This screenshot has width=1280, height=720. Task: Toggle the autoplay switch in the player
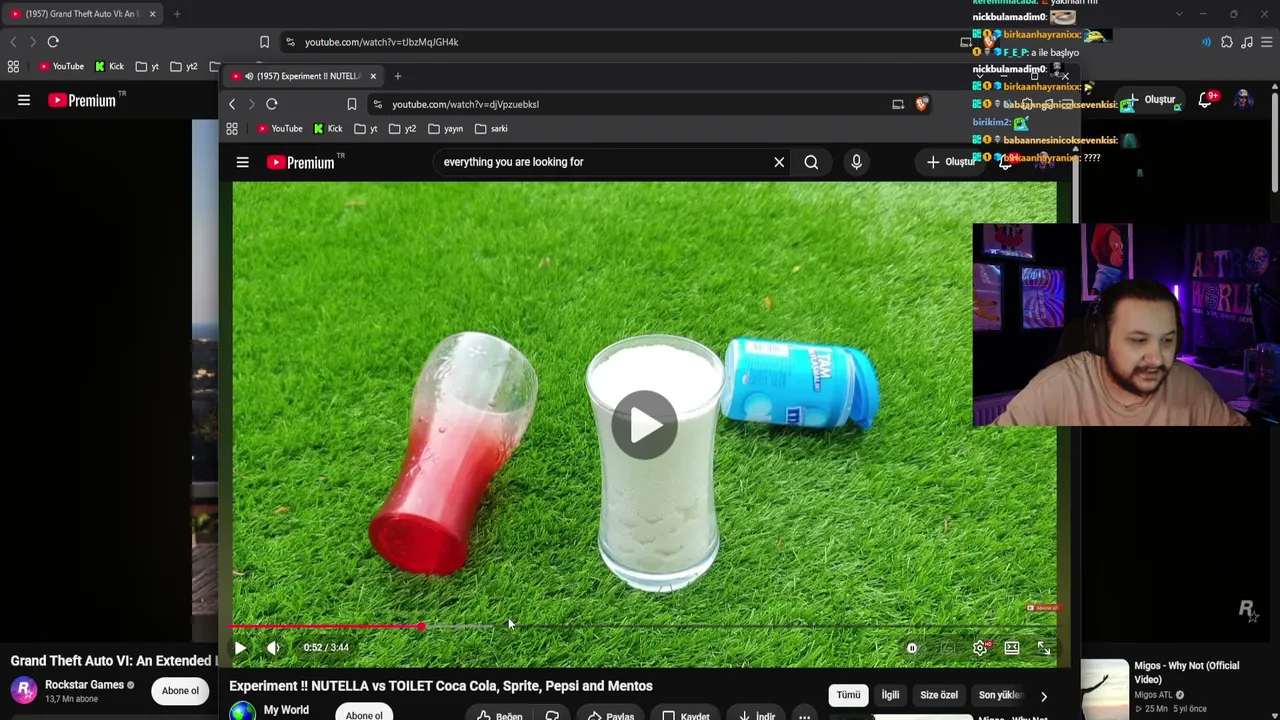[x=912, y=648]
